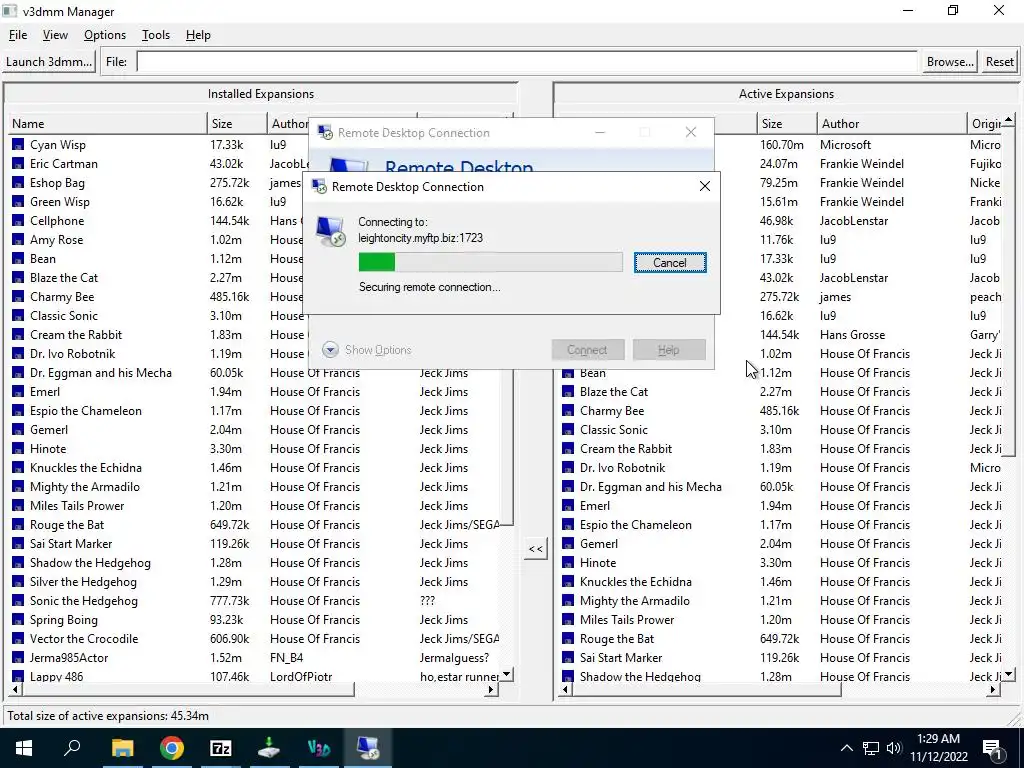The height and width of the screenshot is (768, 1024).
Task: Click the Rouge the Bat icon in Active list
Action: point(568,639)
